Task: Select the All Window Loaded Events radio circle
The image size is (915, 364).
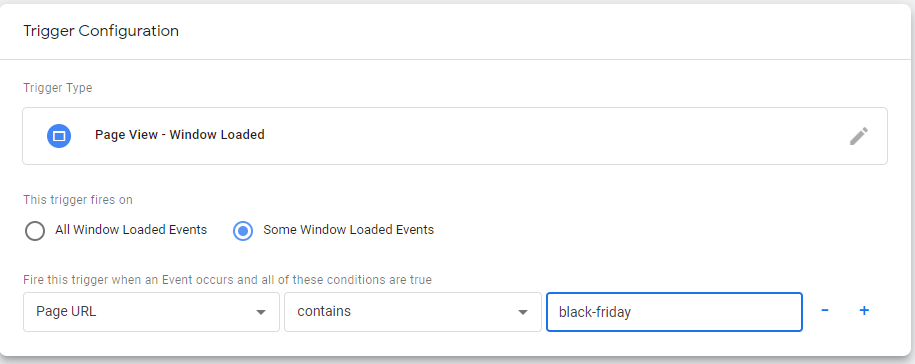Action: 35,231
